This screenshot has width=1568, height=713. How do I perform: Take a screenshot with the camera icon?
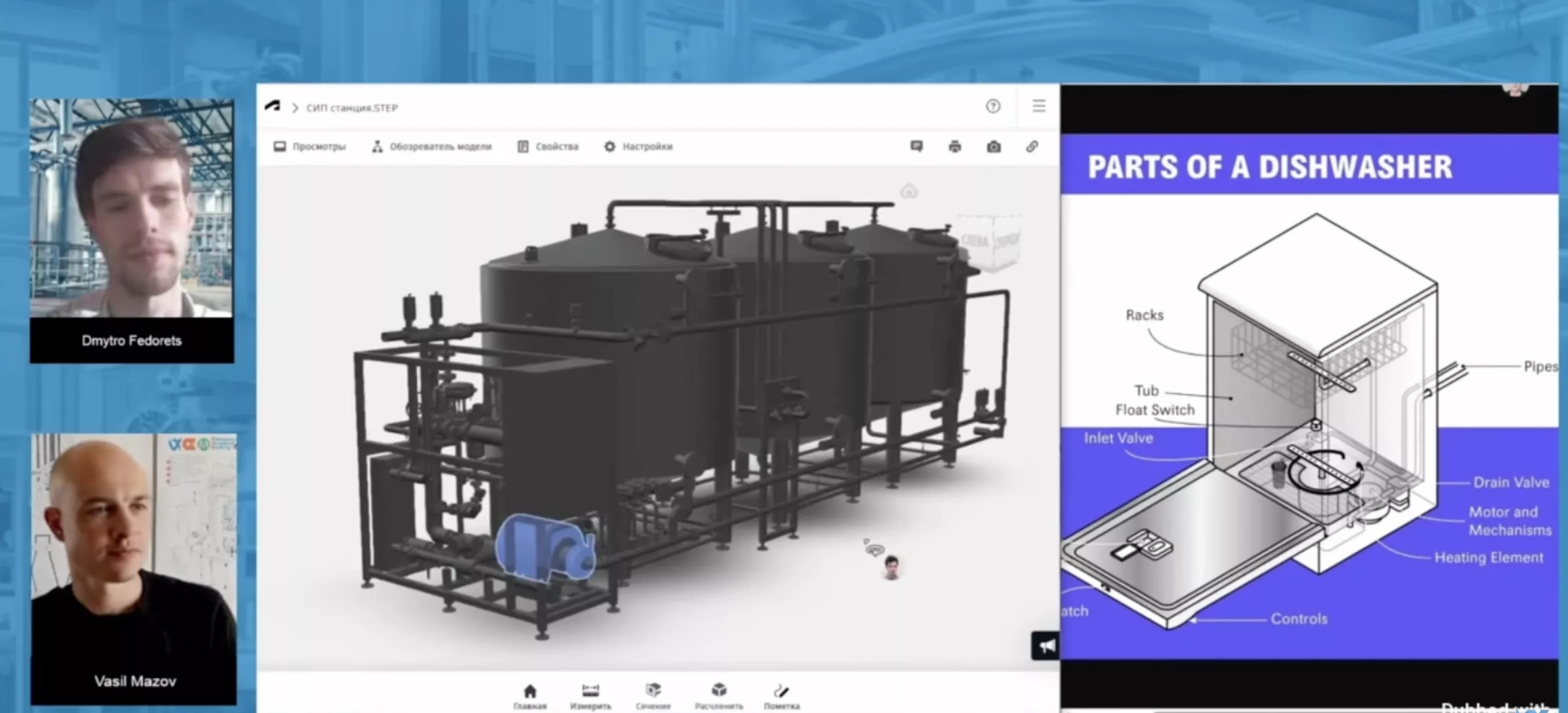point(993,147)
